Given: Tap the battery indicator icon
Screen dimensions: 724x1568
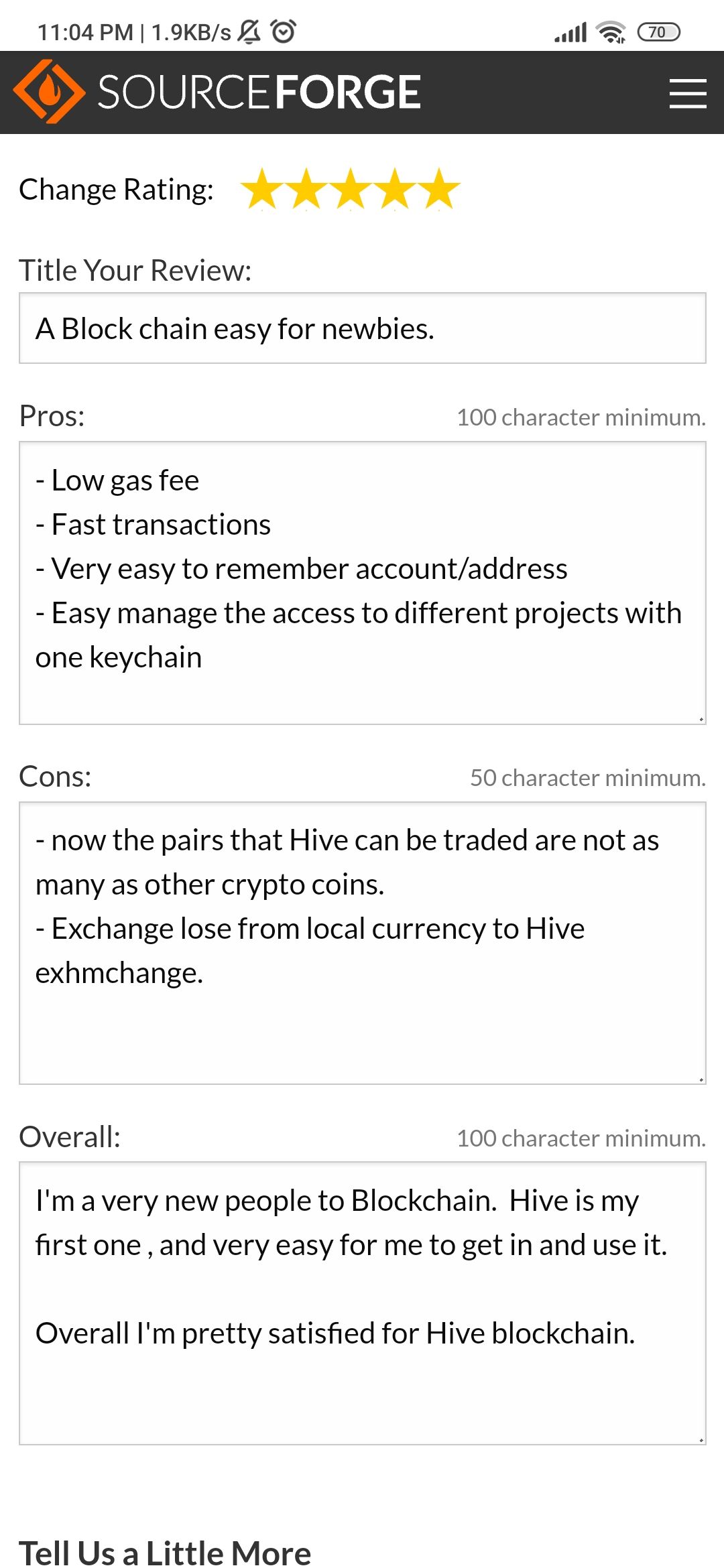Looking at the screenshot, I should click(658, 32).
